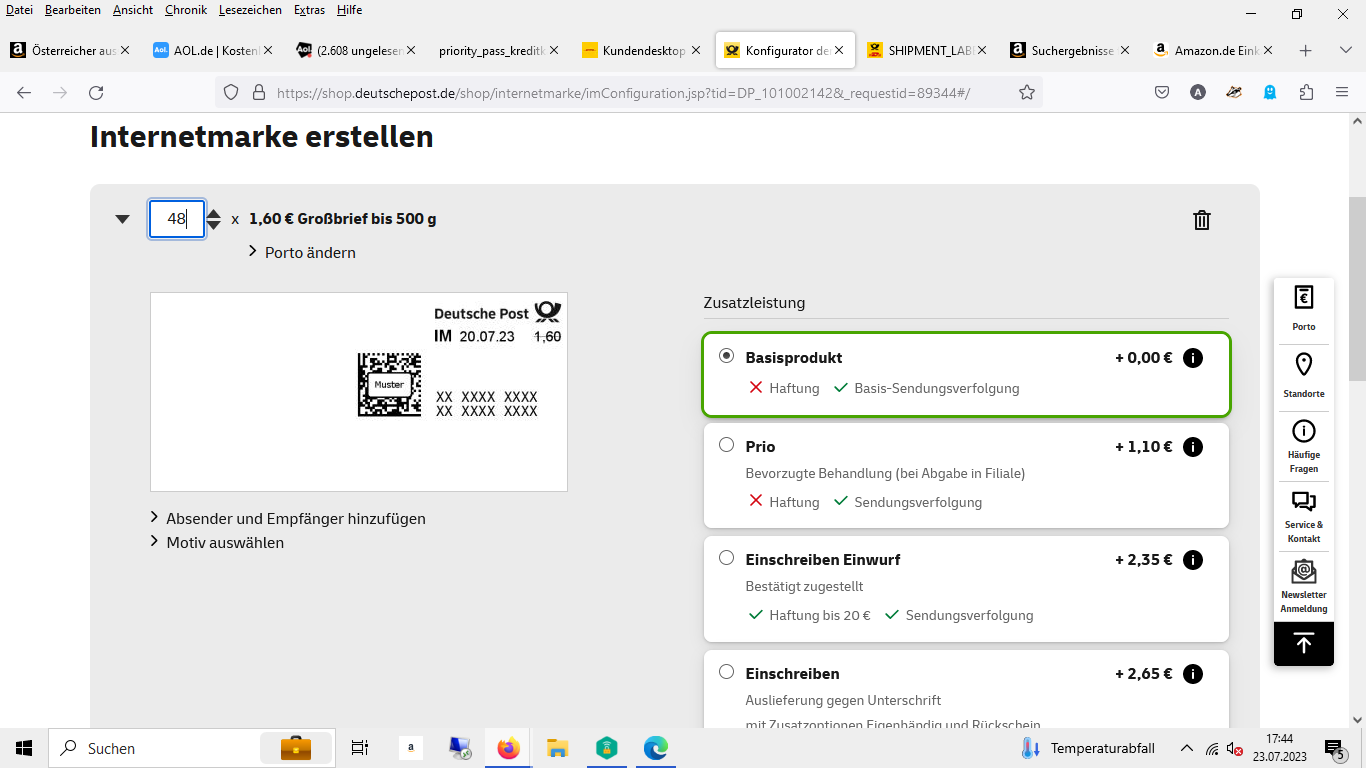This screenshot has width=1366, height=768.
Task: Open Newsletter Anmeldung sidebar item
Action: [1303, 586]
